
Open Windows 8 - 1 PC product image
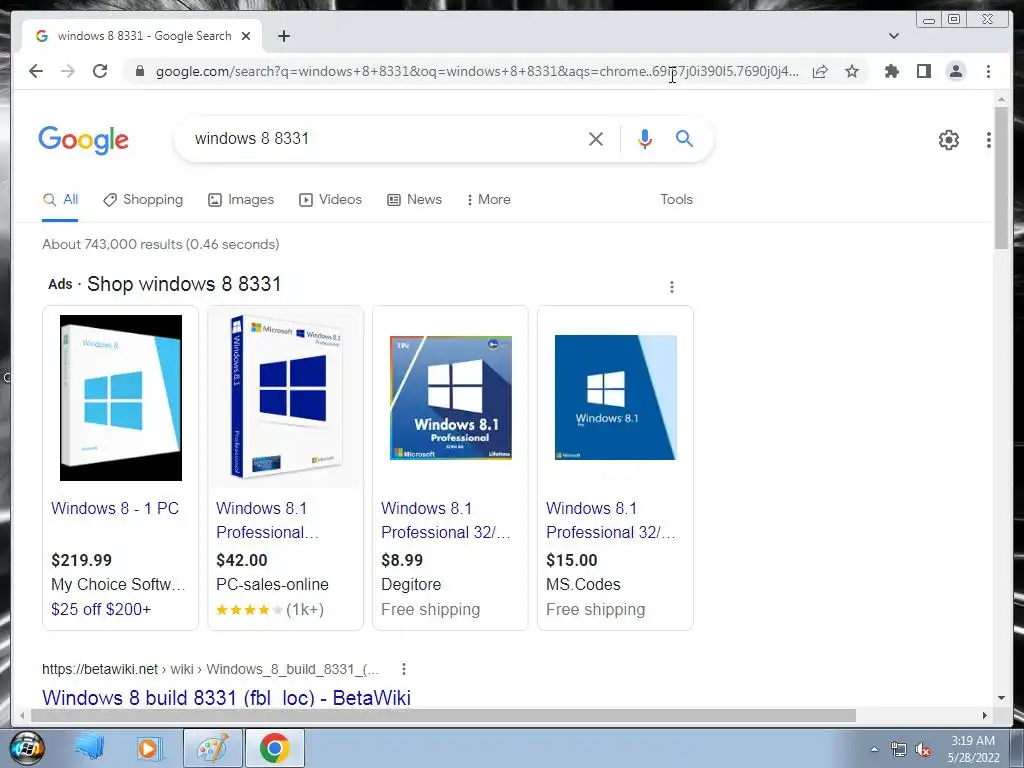point(121,398)
